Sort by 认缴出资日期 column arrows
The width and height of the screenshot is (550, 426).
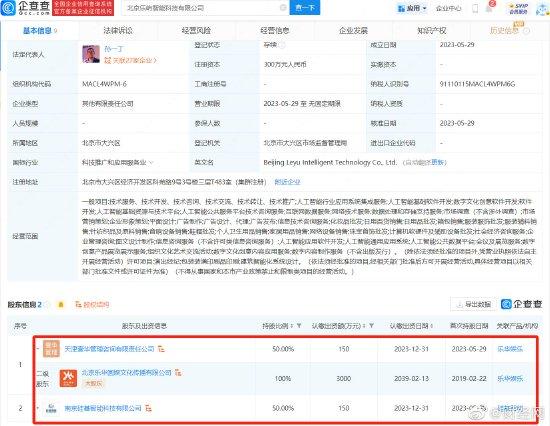tap(431, 326)
